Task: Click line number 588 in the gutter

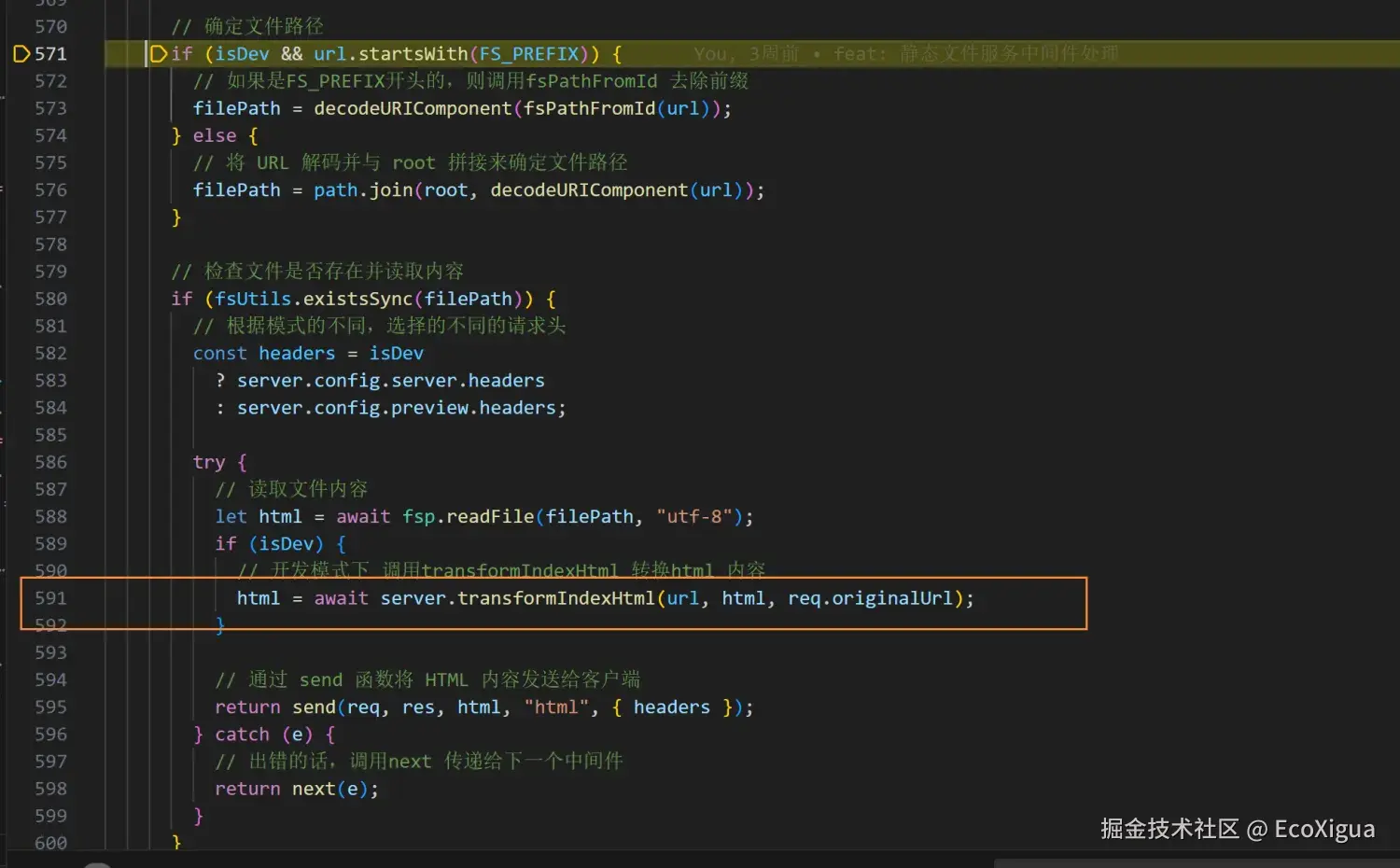Action: [50, 516]
